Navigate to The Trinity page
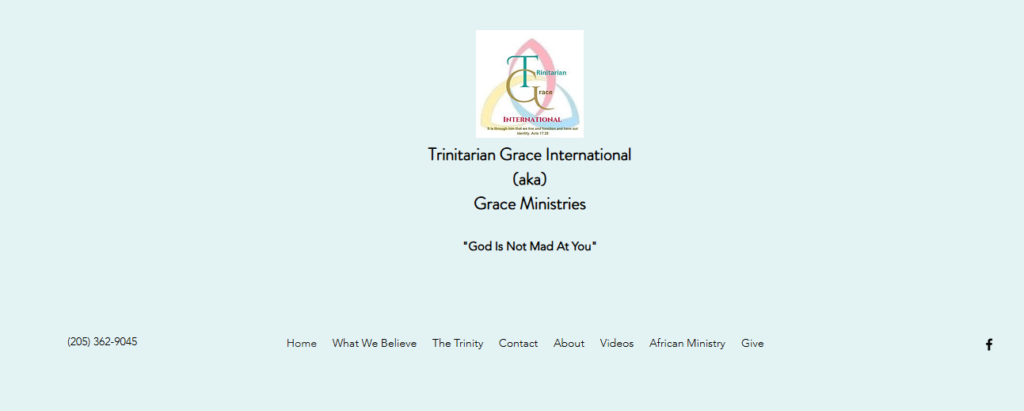1024x411 pixels. click(457, 343)
